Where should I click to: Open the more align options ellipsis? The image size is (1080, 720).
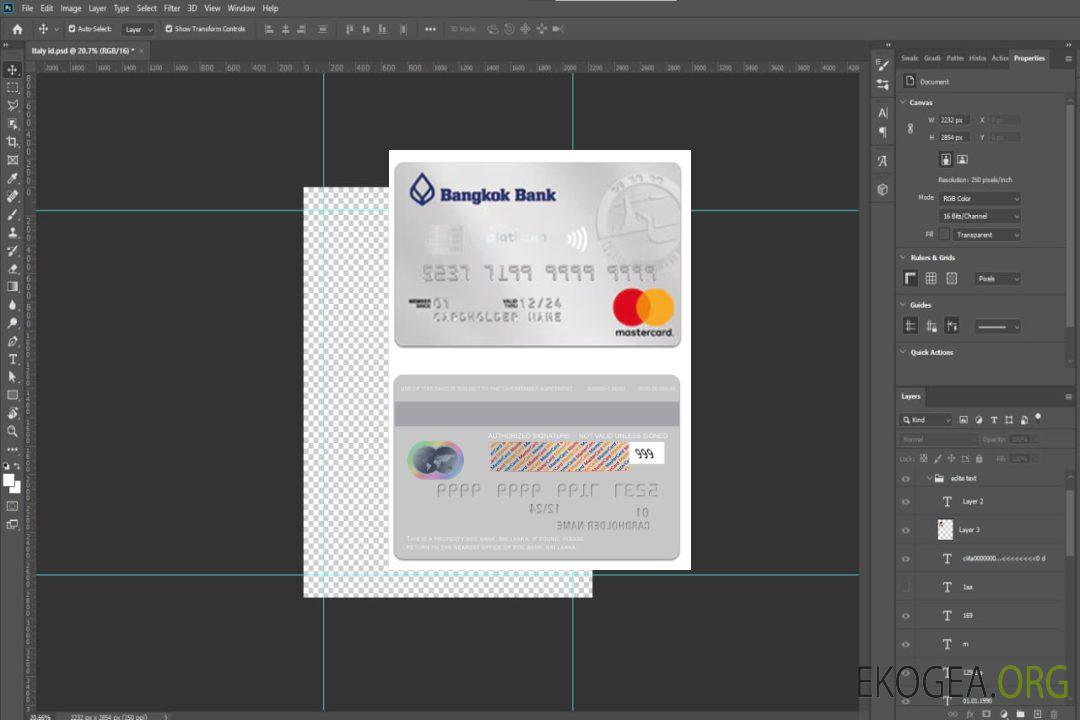(x=430, y=29)
